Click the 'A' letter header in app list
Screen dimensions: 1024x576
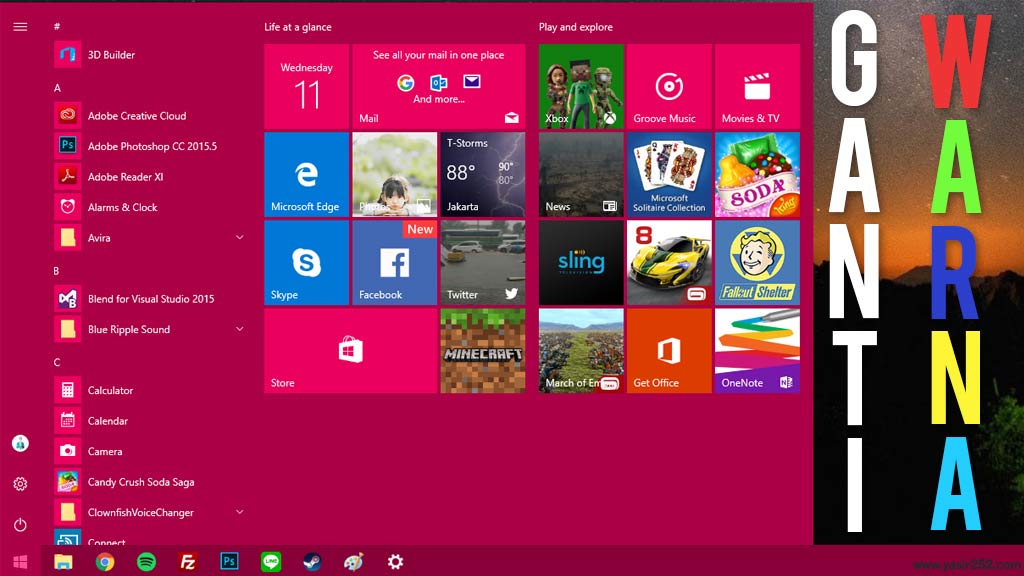pyautogui.click(x=57, y=88)
